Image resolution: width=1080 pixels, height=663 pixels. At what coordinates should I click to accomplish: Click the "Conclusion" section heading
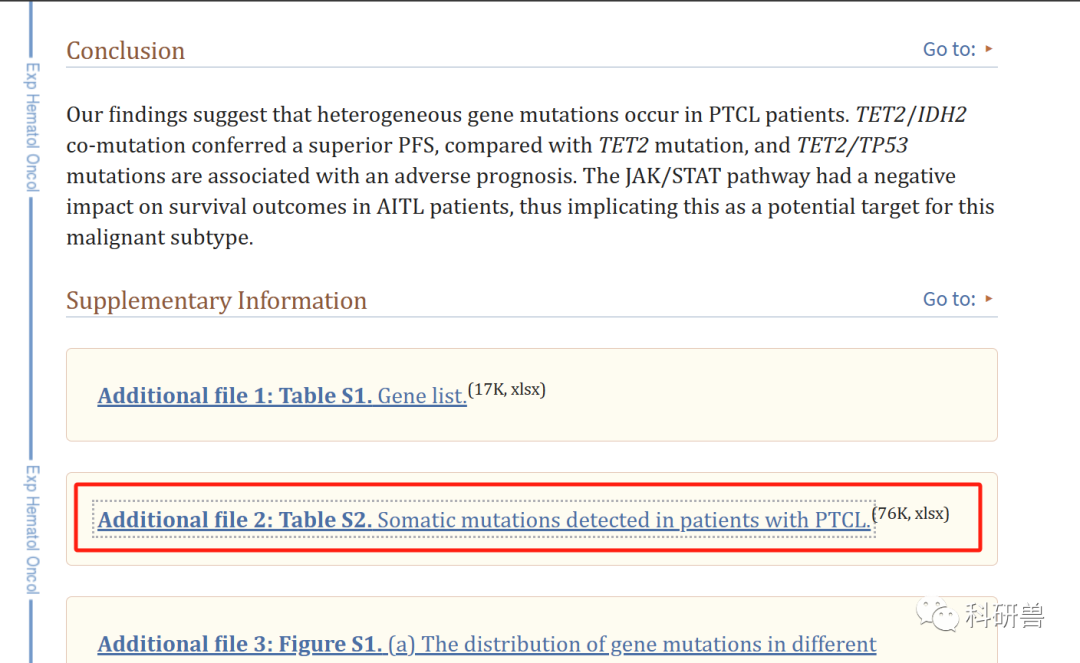[x=126, y=51]
